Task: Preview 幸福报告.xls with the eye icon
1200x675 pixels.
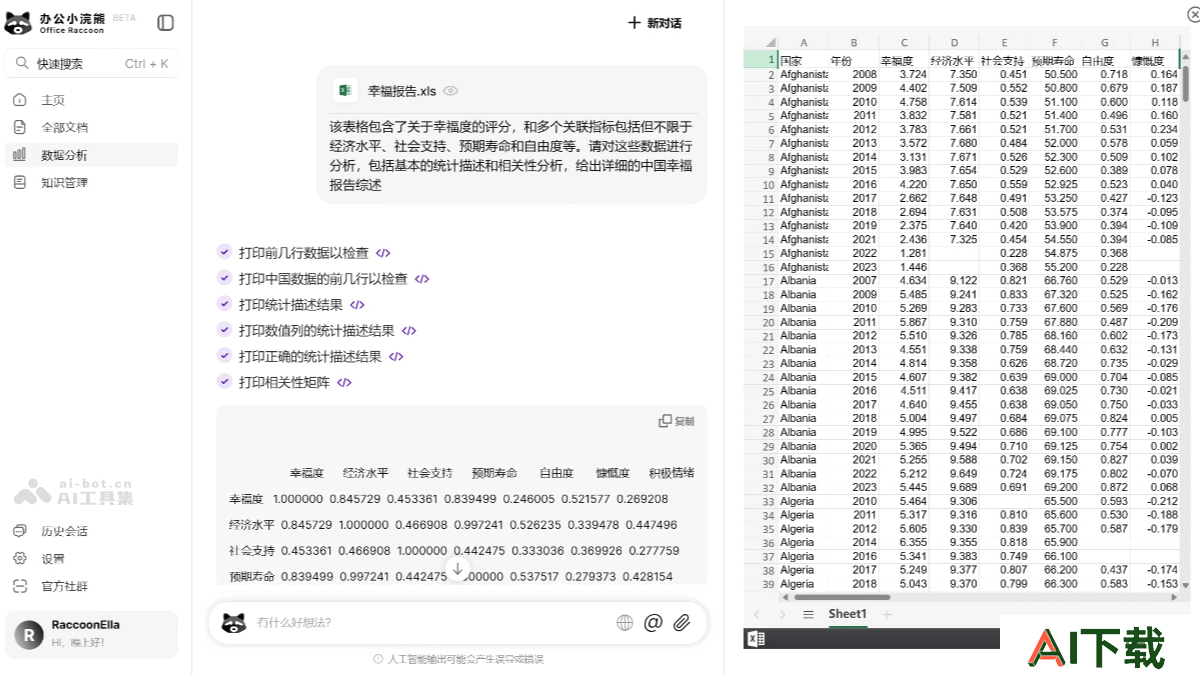Action: coord(451,91)
